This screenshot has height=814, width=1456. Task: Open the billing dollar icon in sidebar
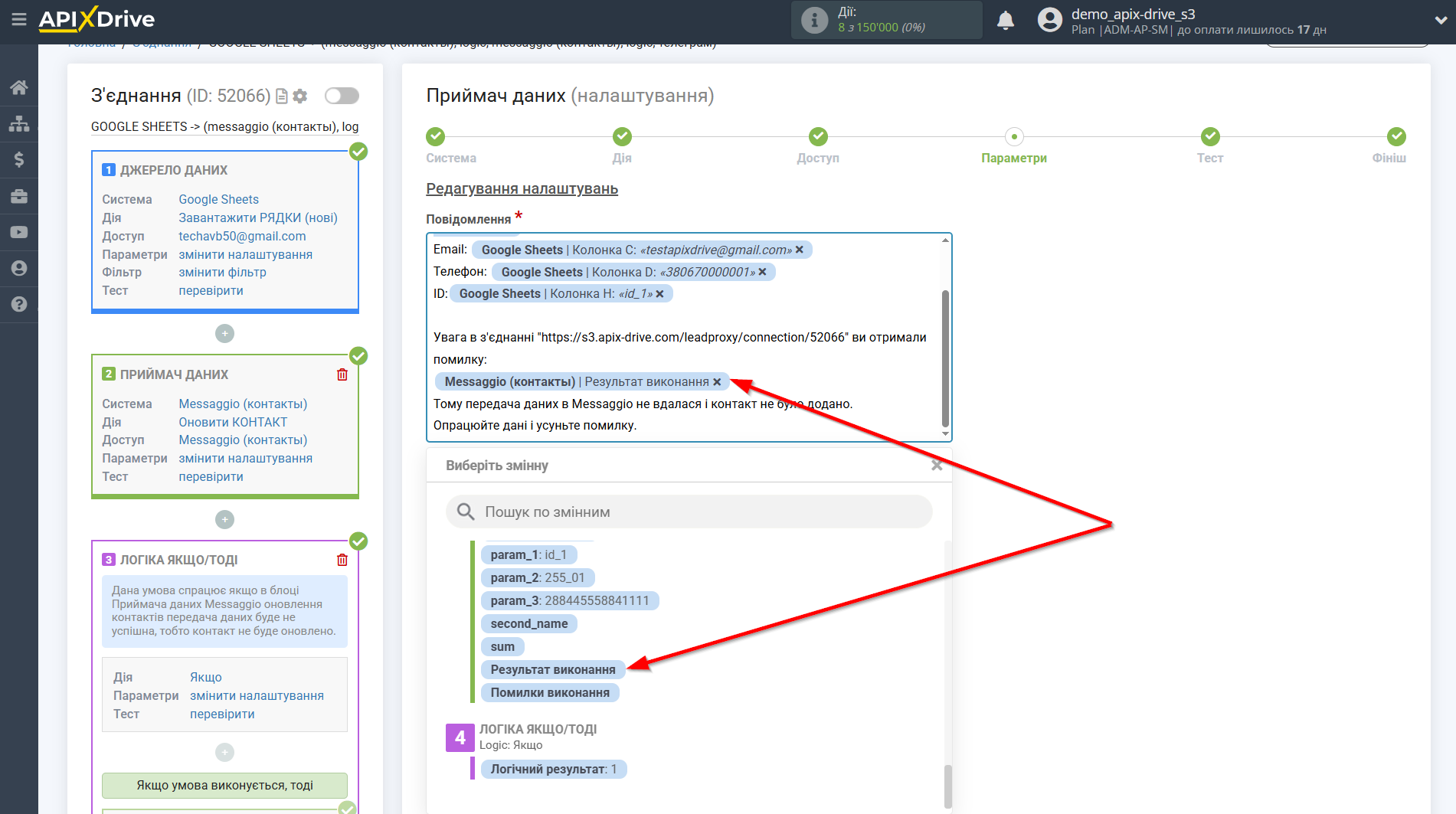tap(19, 159)
